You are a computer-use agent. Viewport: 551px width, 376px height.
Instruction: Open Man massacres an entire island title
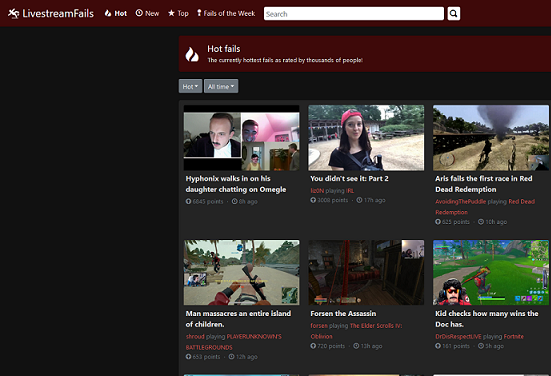click(x=238, y=319)
